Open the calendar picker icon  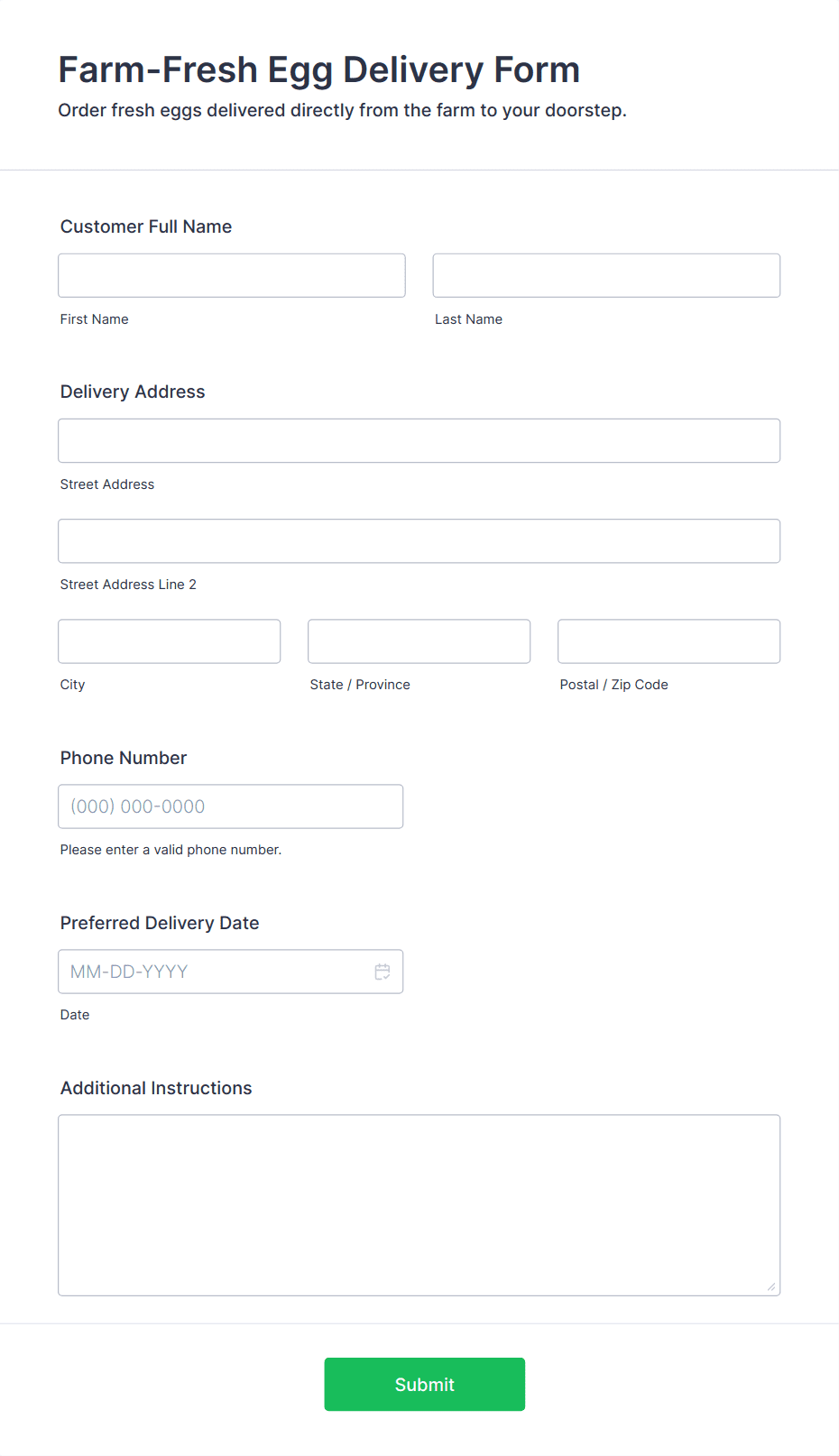(383, 972)
